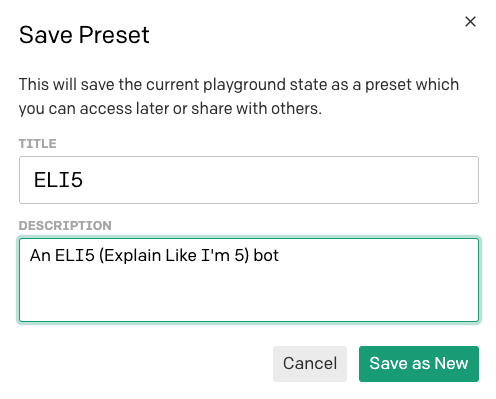
Task: Hit the grey Cancel button
Action: coord(310,364)
